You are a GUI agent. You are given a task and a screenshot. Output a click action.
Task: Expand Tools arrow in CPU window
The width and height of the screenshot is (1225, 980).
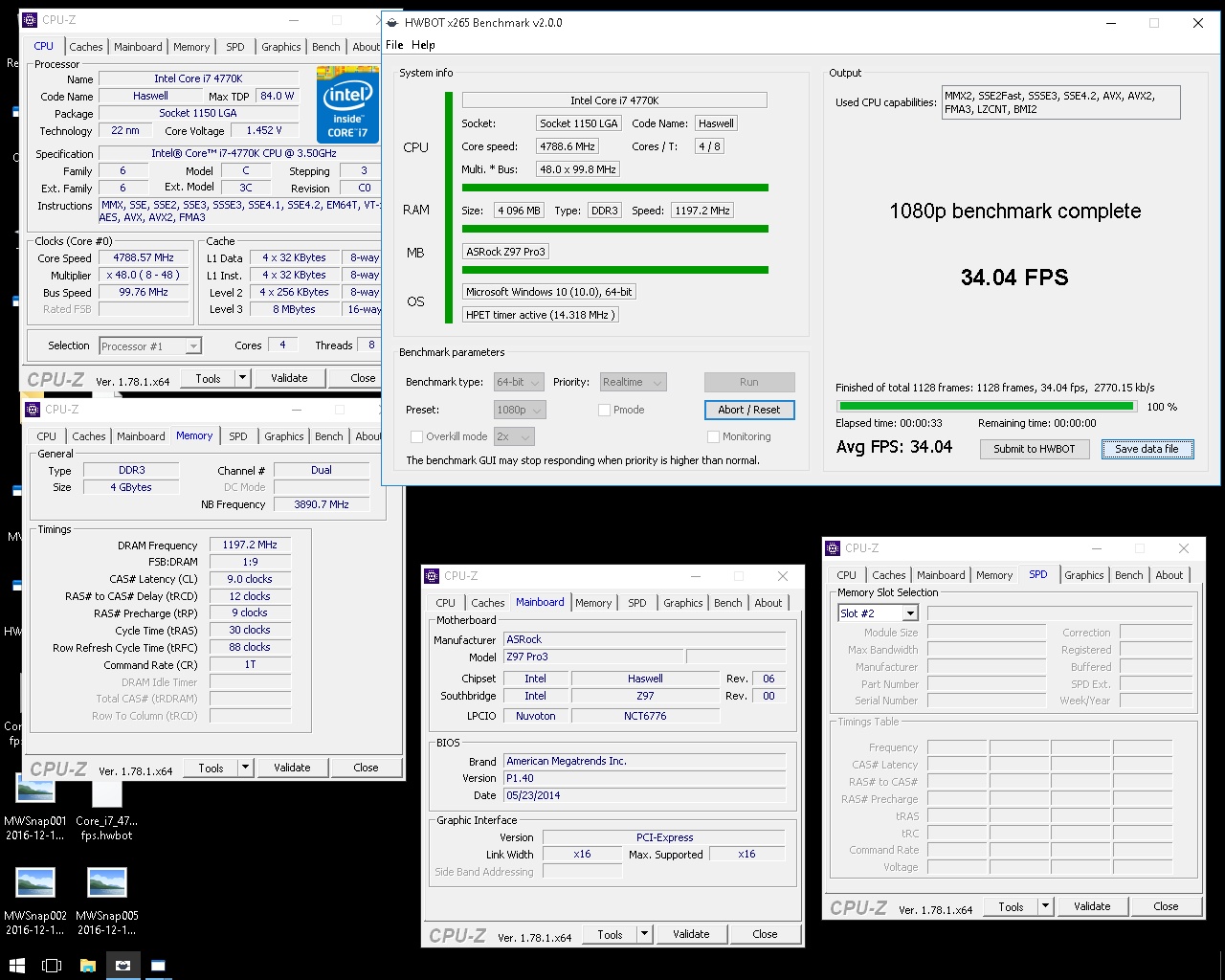pyautogui.click(x=243, y=378)
